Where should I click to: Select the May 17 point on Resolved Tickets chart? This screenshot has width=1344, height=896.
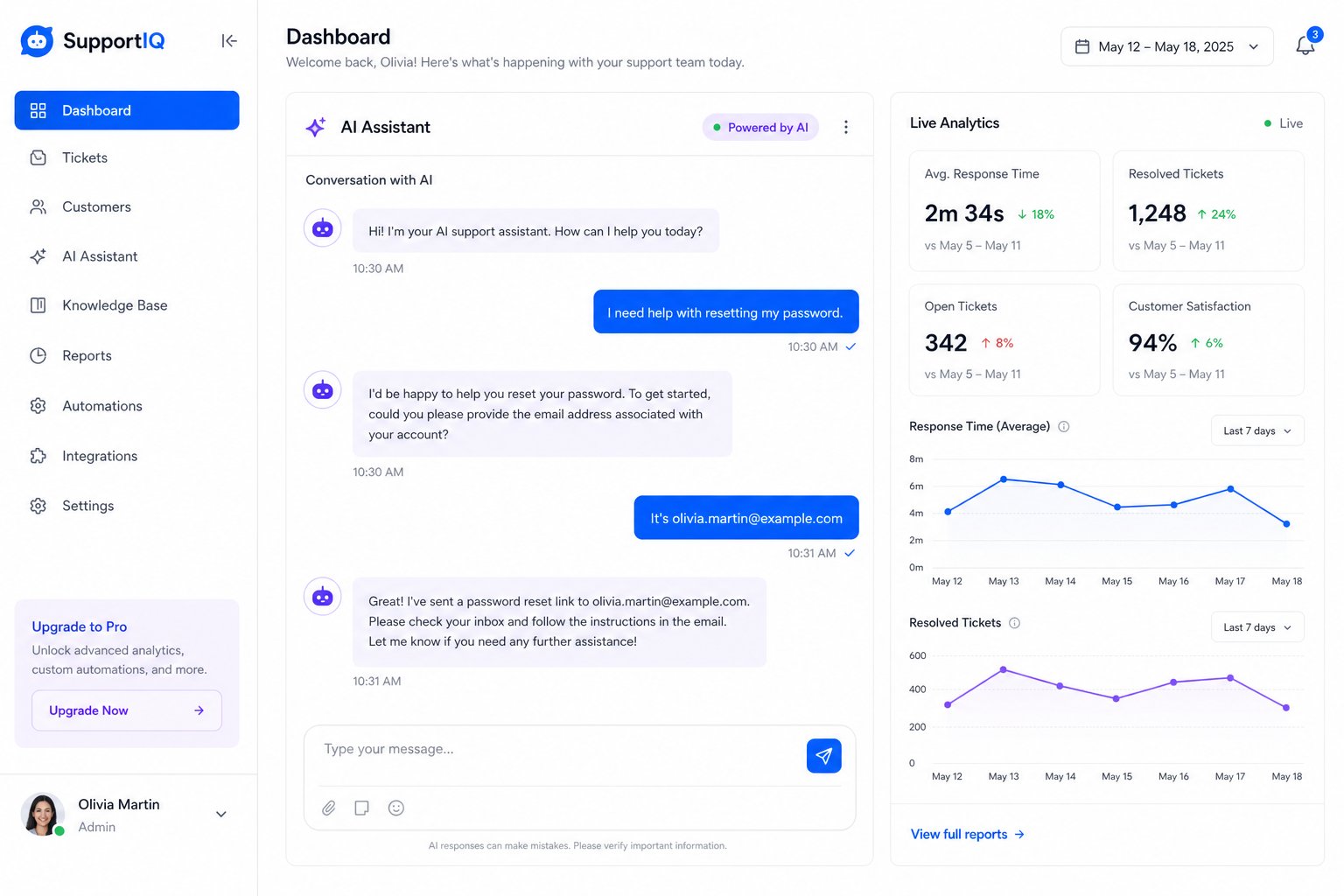pos(1230,678)
